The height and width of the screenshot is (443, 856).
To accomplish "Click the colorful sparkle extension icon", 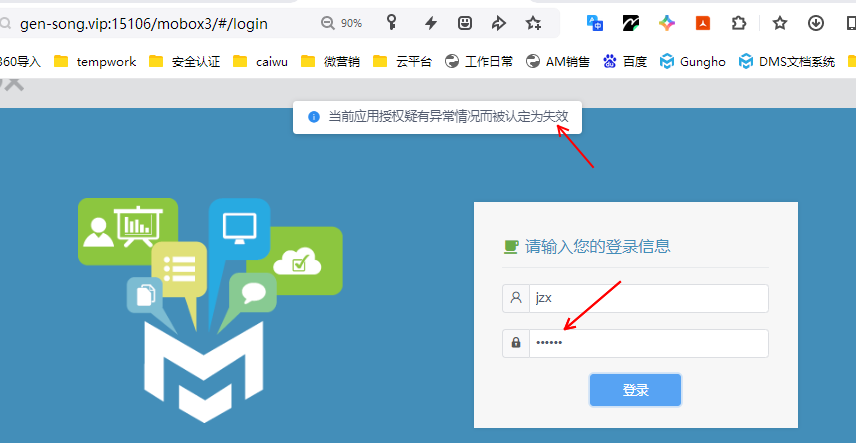I will point(667,23).
